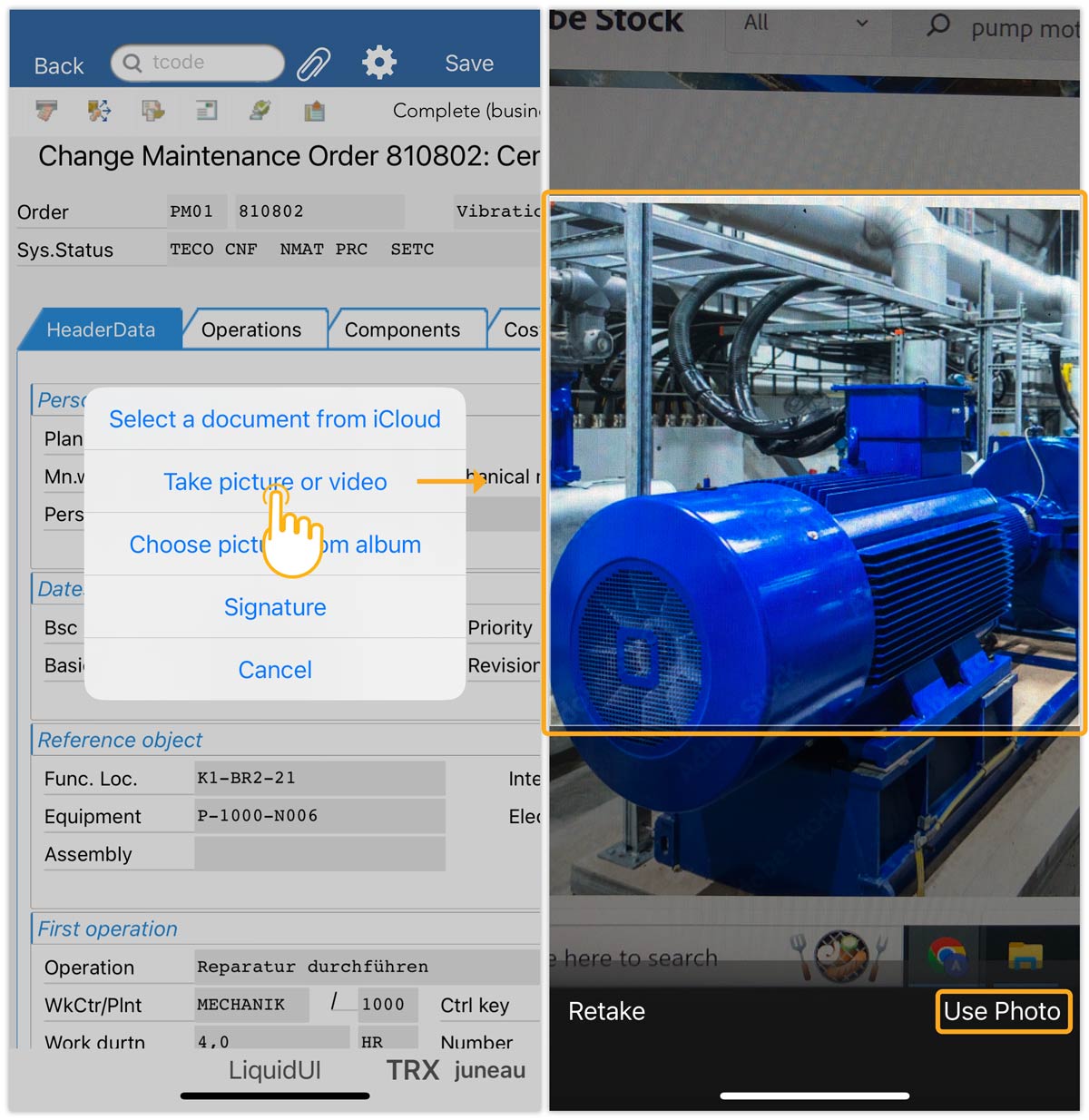
Task: Click the fourth toolbar icon with page layout
Action: (206, 111)
